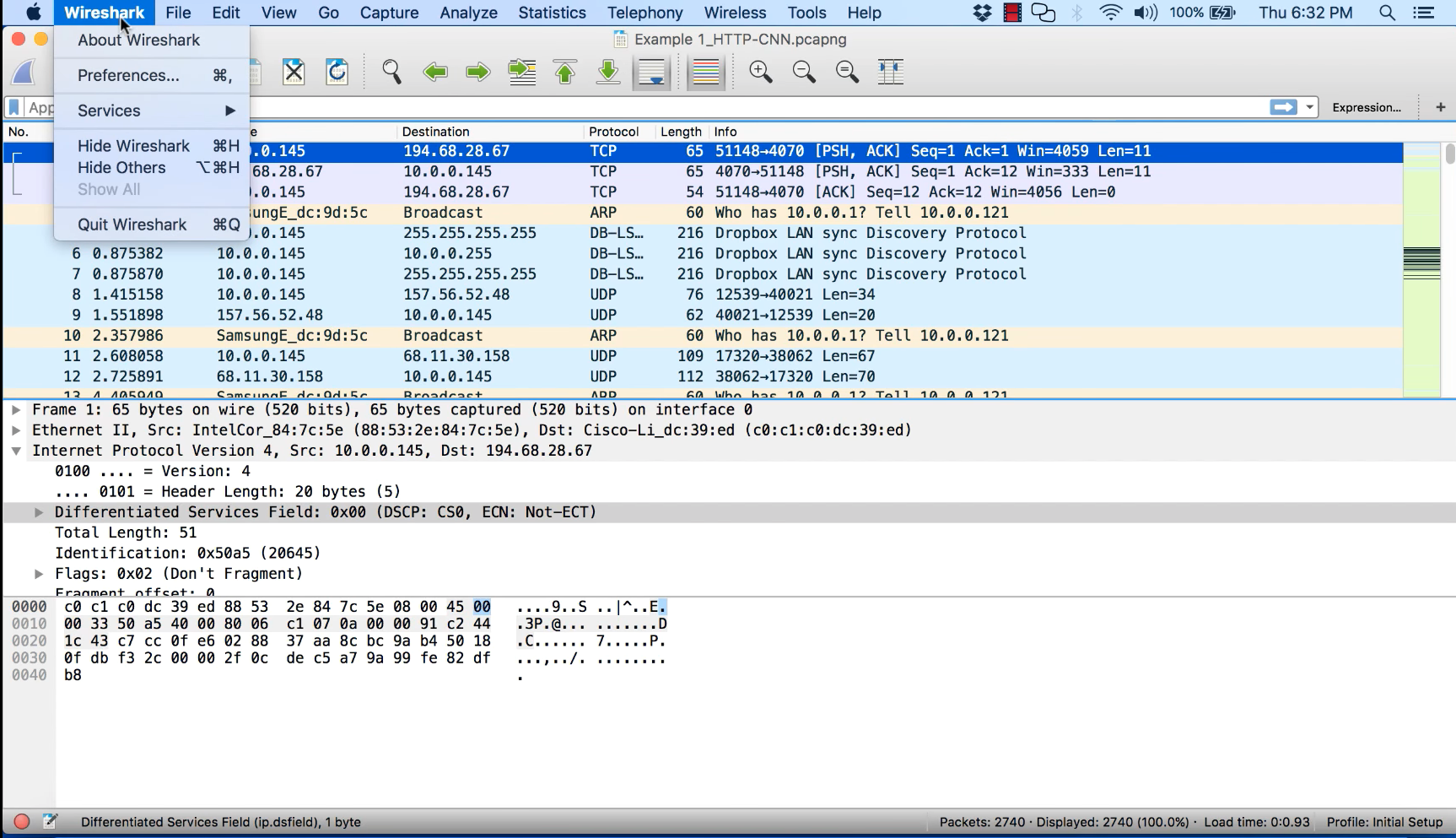
Task: Open the Analyze menu
Action: point(468,13)
